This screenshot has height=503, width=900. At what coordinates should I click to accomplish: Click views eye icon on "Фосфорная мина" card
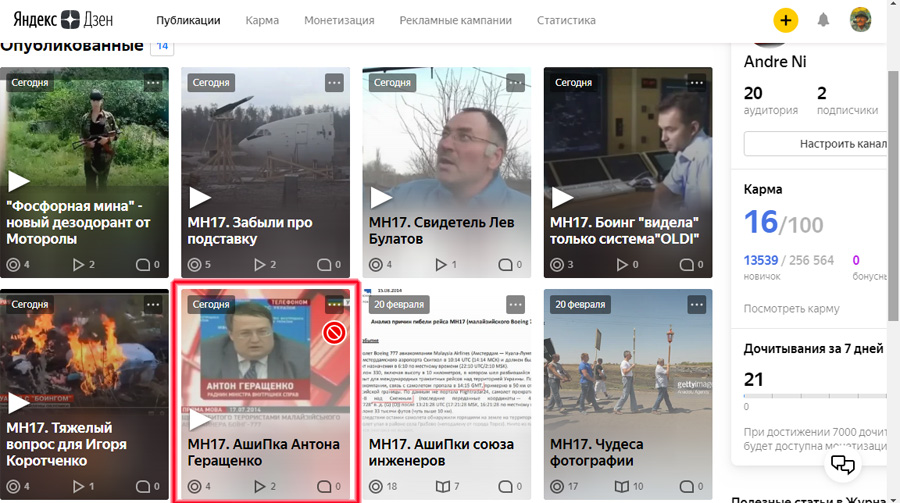[13, 265]
